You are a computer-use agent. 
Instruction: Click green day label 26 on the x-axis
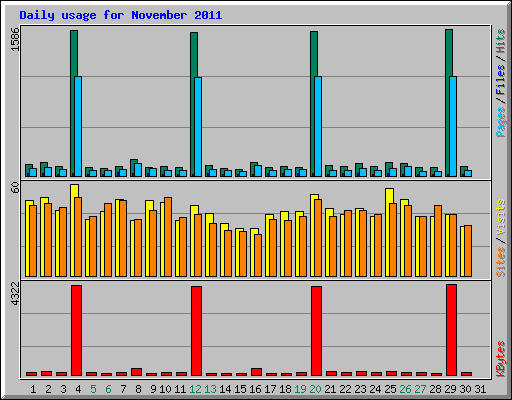coord(405,389)
